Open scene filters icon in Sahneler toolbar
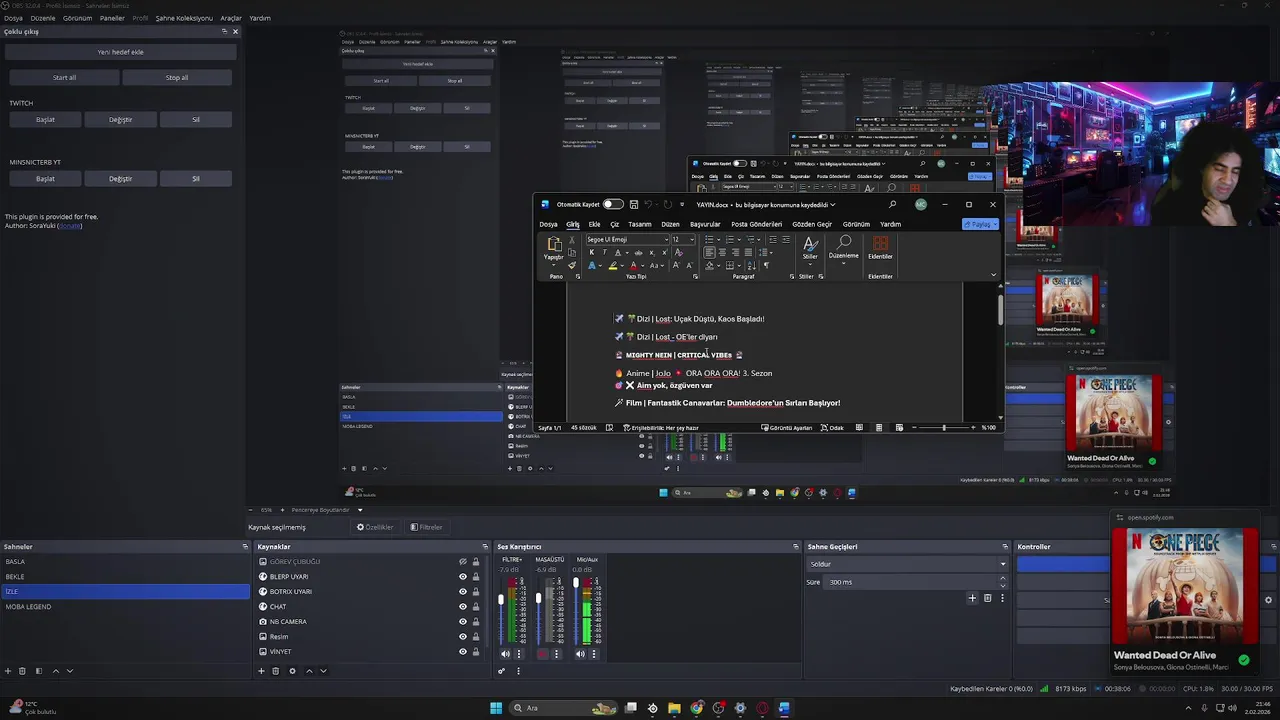This screenshot has width=1280, height=720. (39, 671)
